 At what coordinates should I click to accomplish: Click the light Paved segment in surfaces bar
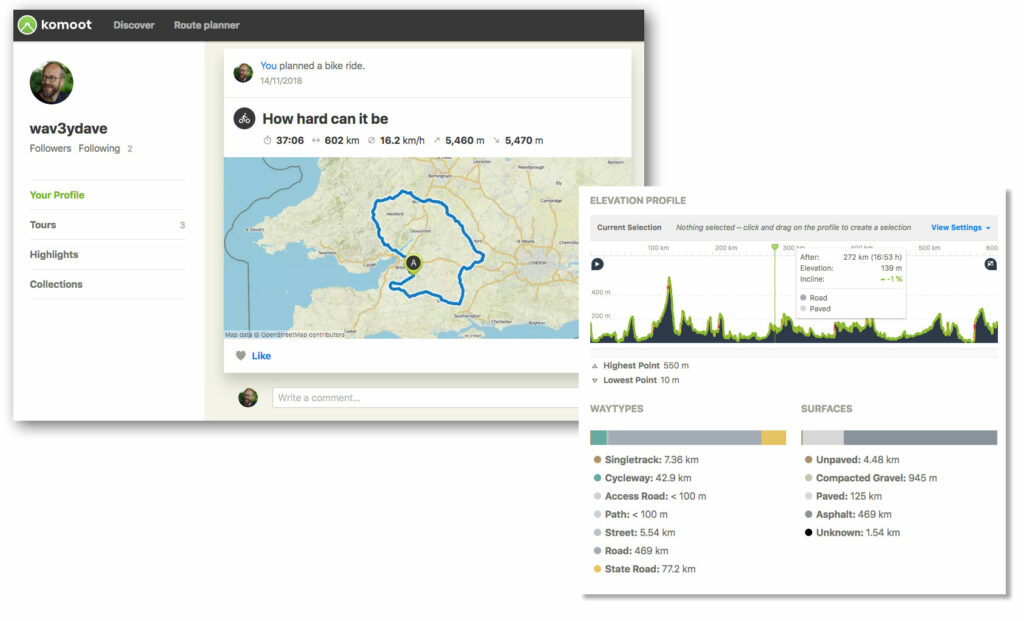click(823, 437)
